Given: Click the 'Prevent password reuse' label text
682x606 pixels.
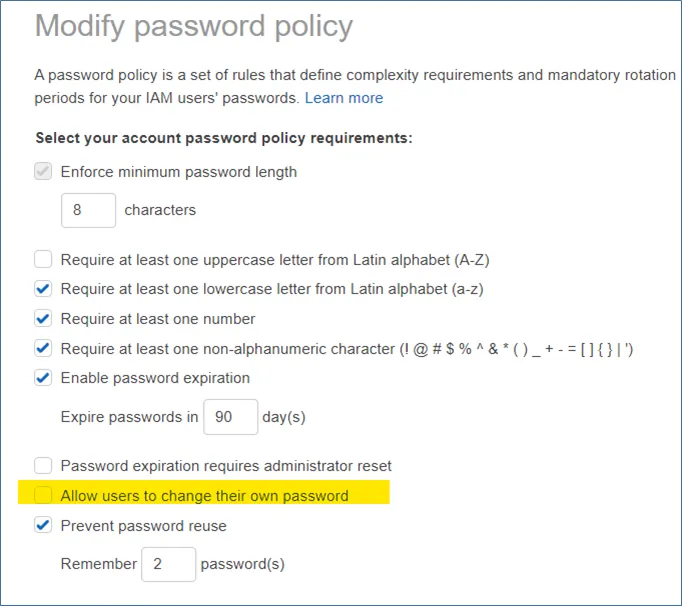Looking at the screenshot, I should tap(143, 526).
